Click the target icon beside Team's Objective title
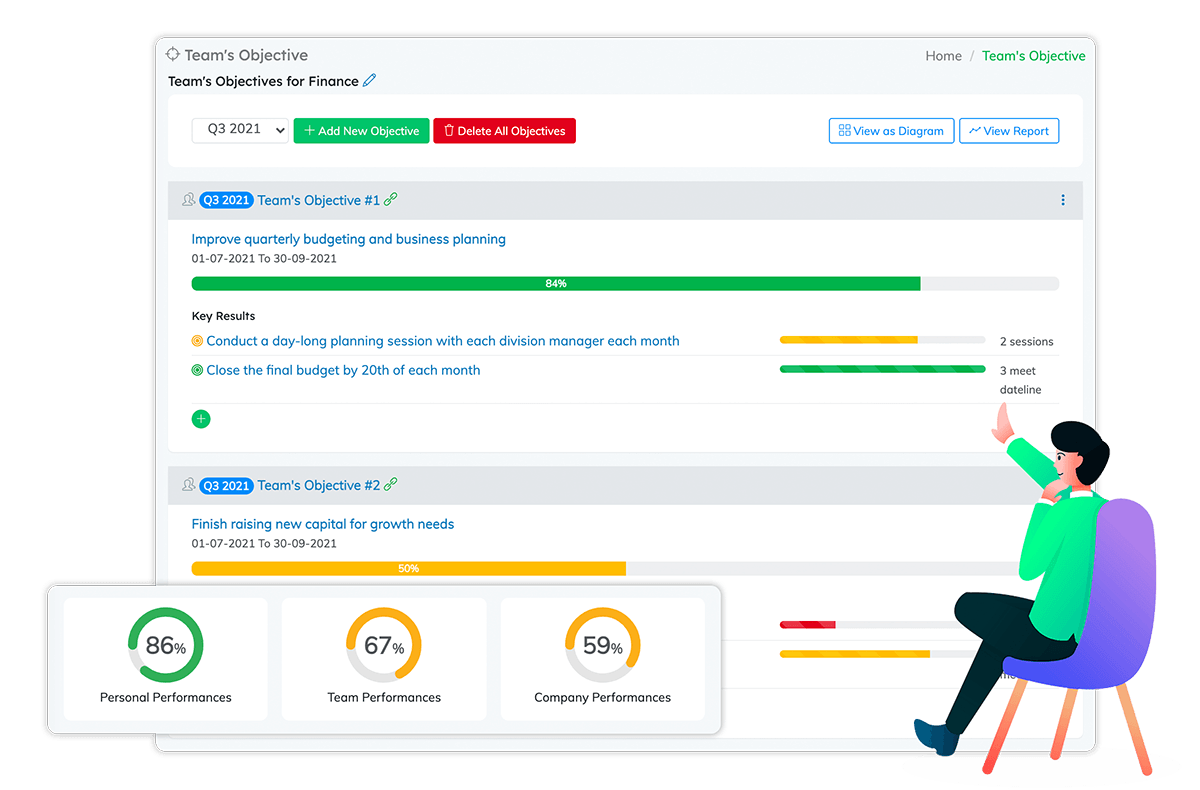The width and height of the screenshot is (1200, 790). coord(174,54)
